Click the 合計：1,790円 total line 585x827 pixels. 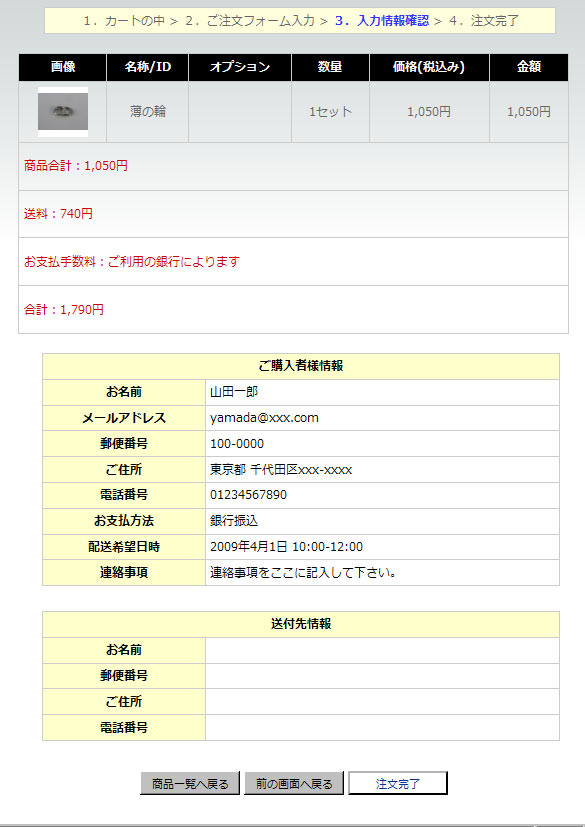click(x=64, y=310)
